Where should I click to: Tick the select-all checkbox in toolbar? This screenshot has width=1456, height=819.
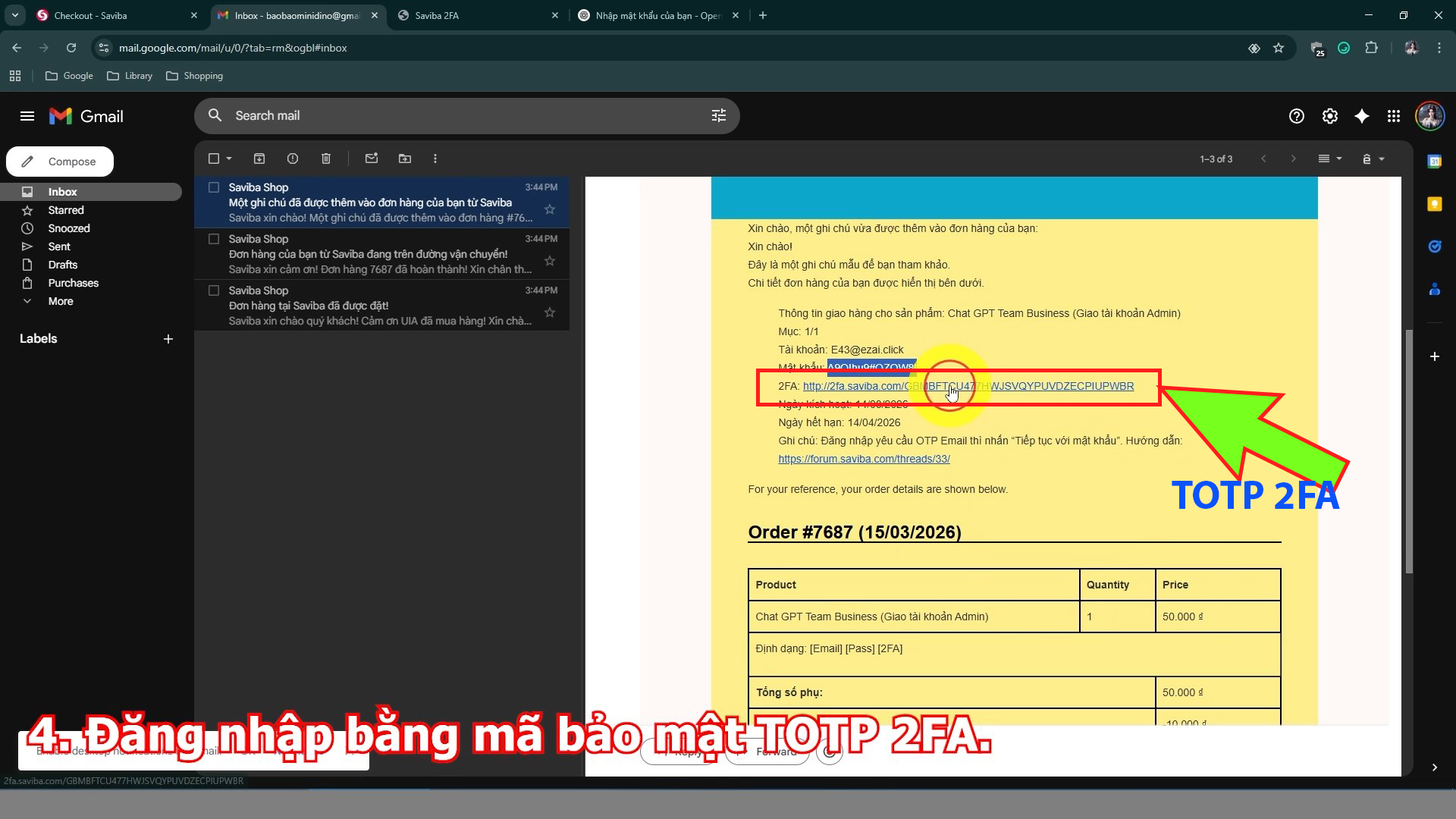214,158
